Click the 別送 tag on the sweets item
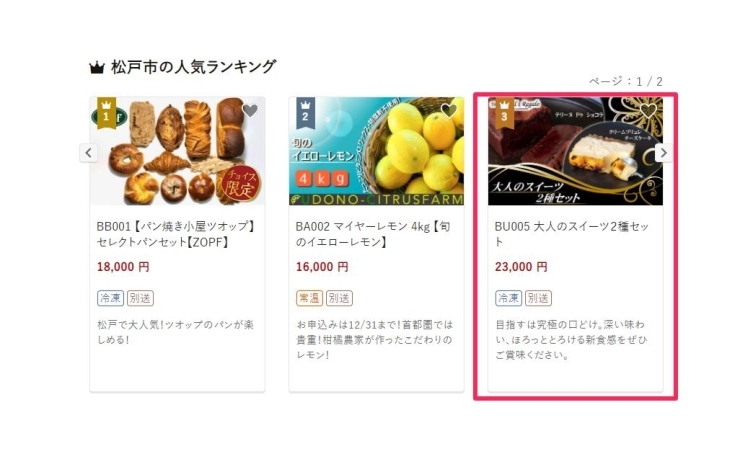The image size is (740, 459). (538, 298)
